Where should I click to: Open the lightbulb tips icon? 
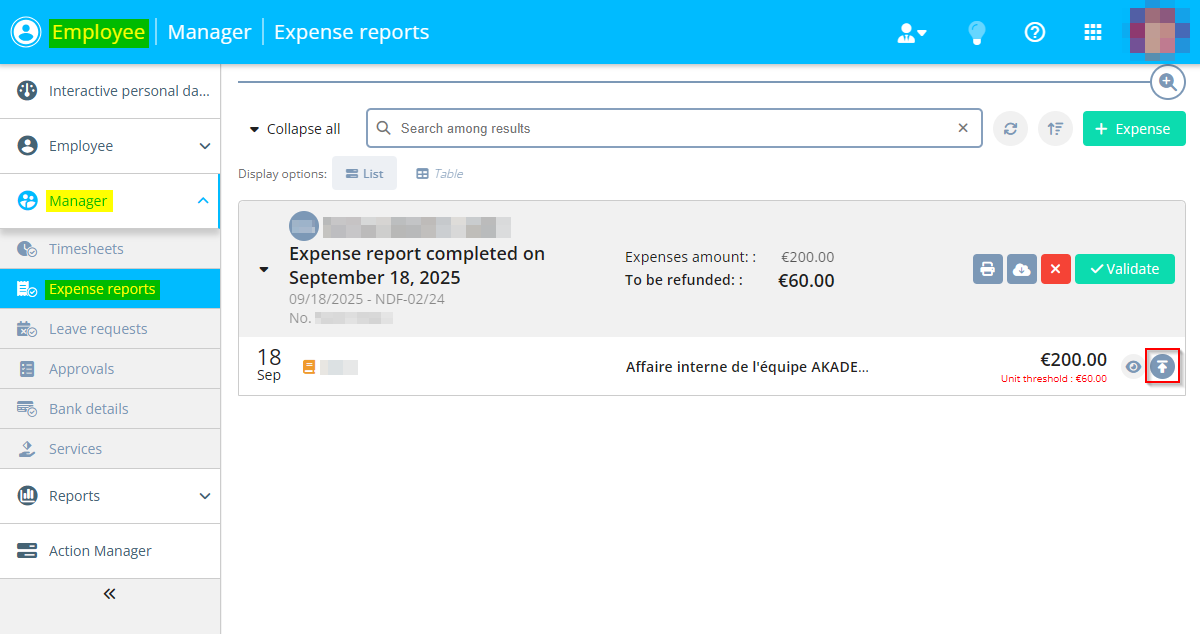[977, 33]
